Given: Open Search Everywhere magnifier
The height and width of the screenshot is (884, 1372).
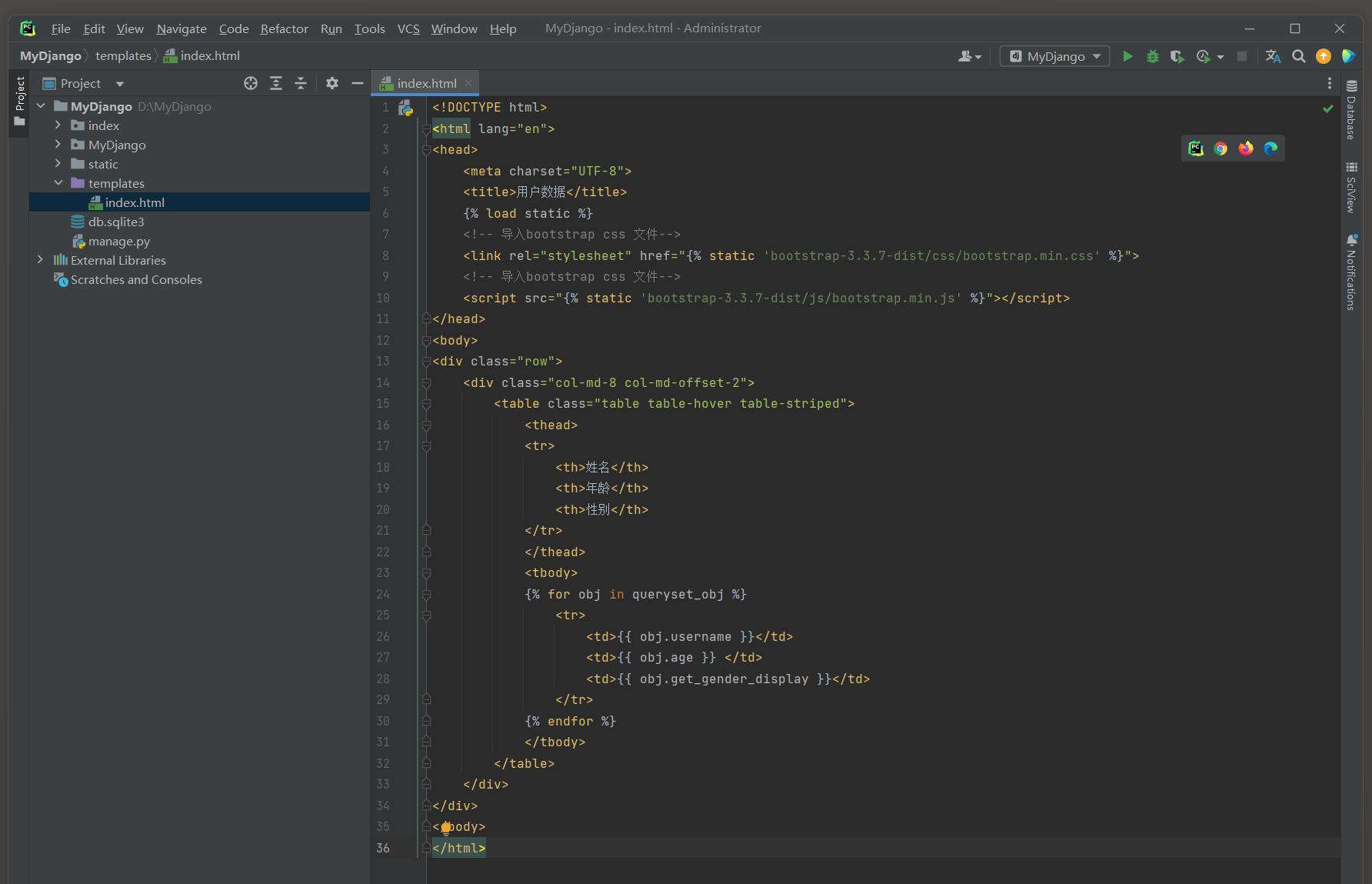Looking at the screenshot, I should coord(1298,56).
